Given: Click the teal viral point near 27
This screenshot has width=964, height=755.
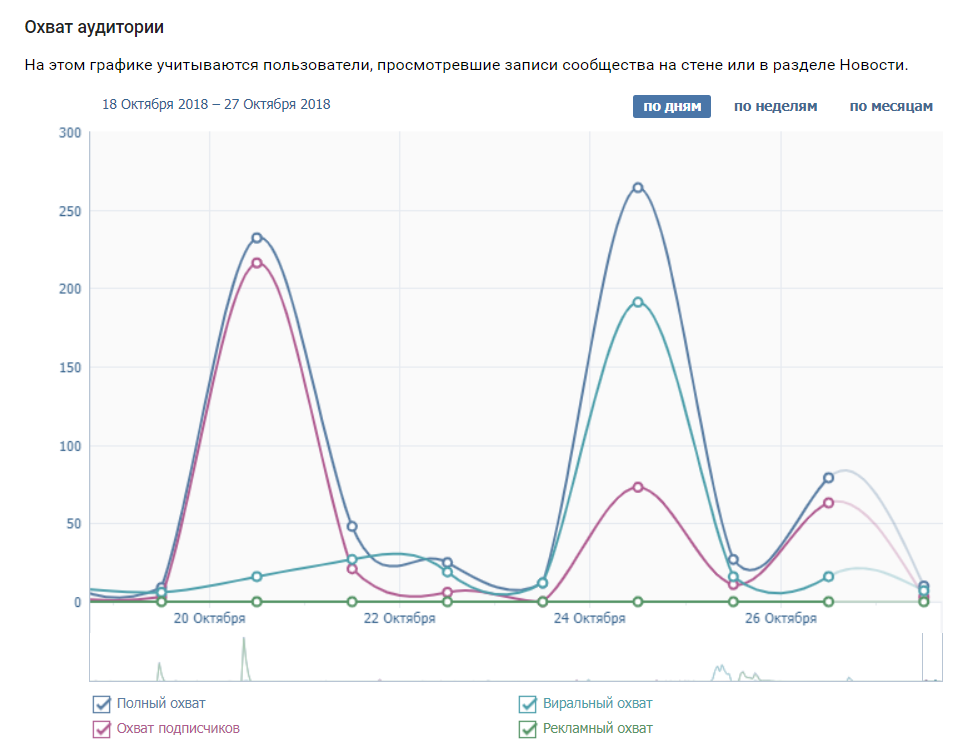Looking at the screenshot, I should click(x=352, y=559).
